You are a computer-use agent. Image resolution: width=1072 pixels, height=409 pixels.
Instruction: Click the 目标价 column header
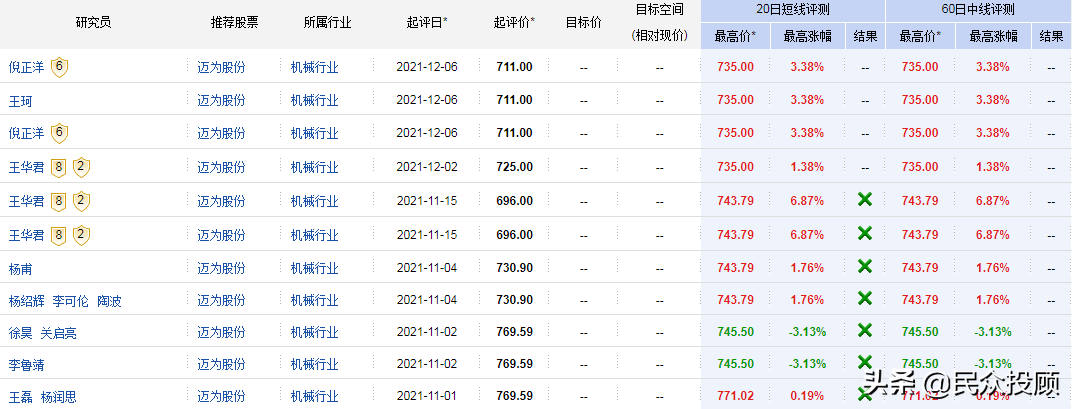[583, 23]
